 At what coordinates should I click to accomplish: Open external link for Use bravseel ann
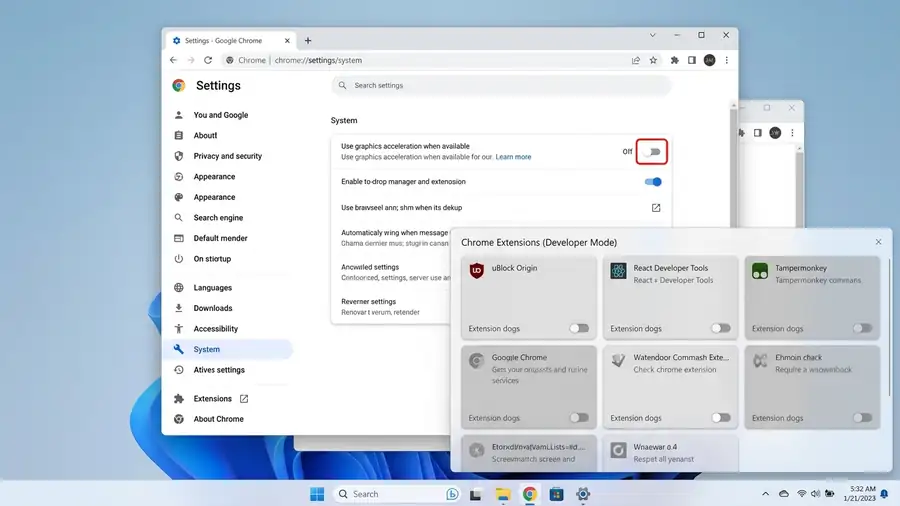click(x=655, y=208)
